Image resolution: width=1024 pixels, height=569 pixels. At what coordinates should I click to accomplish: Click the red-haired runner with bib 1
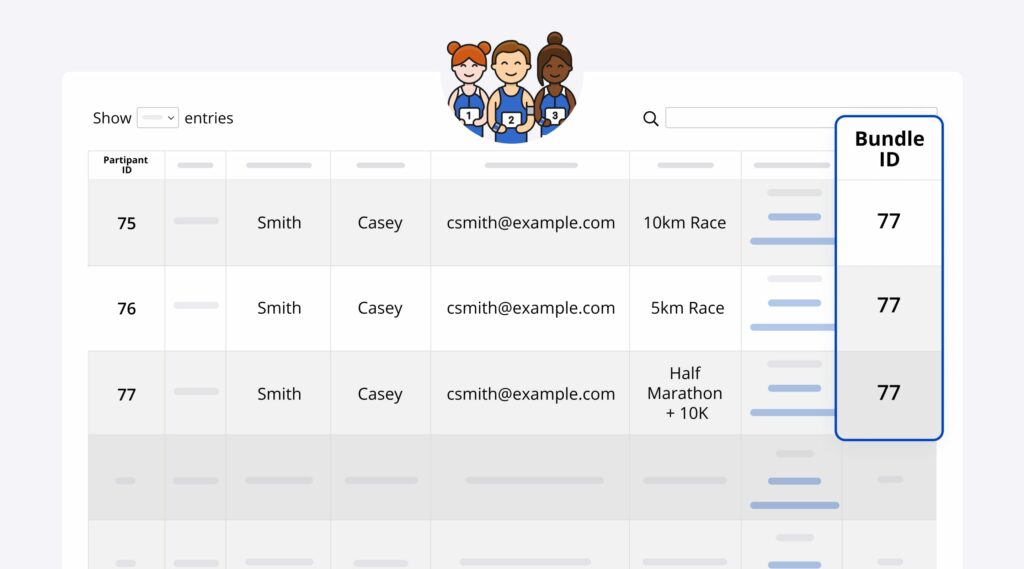coord(469,90)
